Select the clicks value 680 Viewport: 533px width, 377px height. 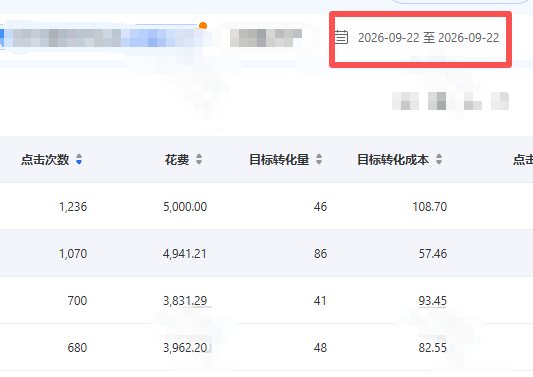[x=77, y=348]
